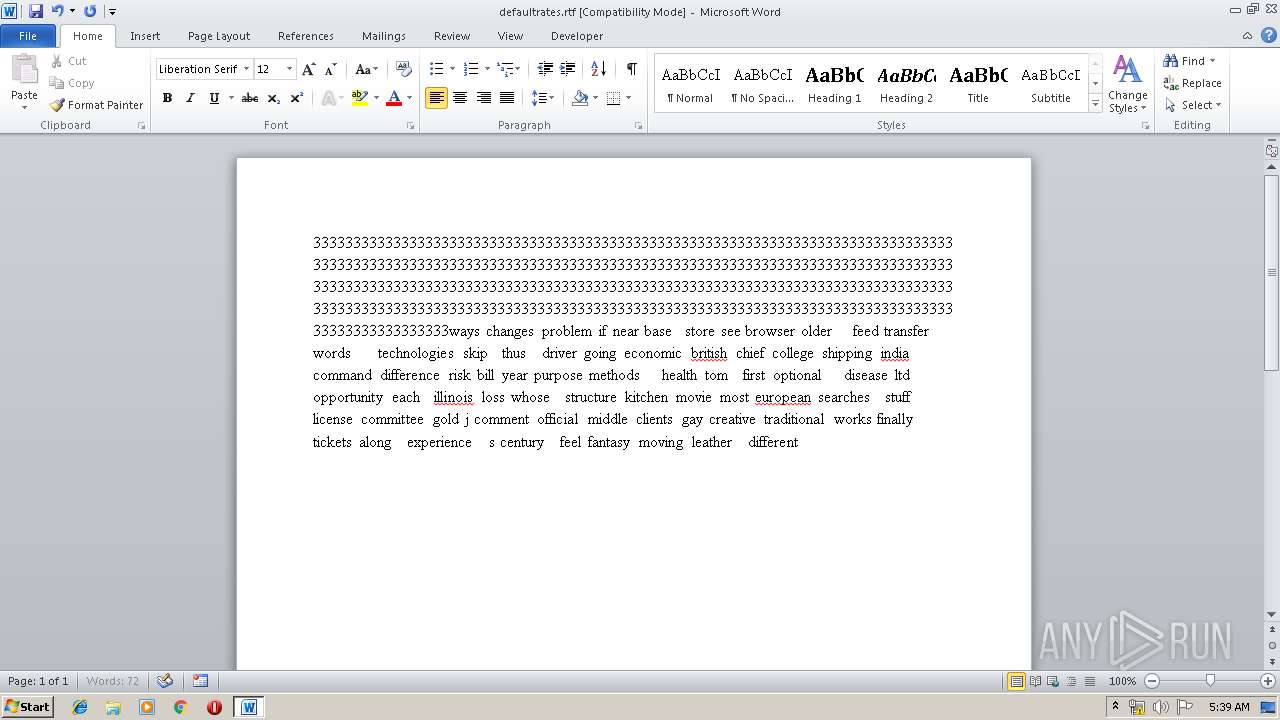Apply subscript formatting
Viewport: 1280px width, 720px height.
click(x=274, y=98)
